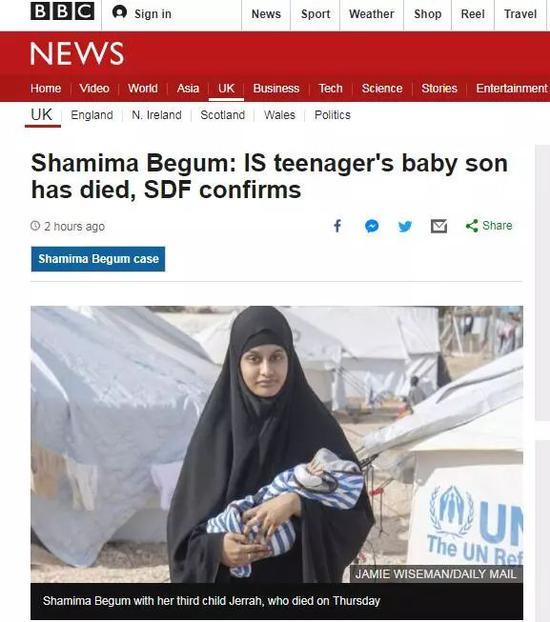Switch to the Scotland sub-section

point(222,115)
